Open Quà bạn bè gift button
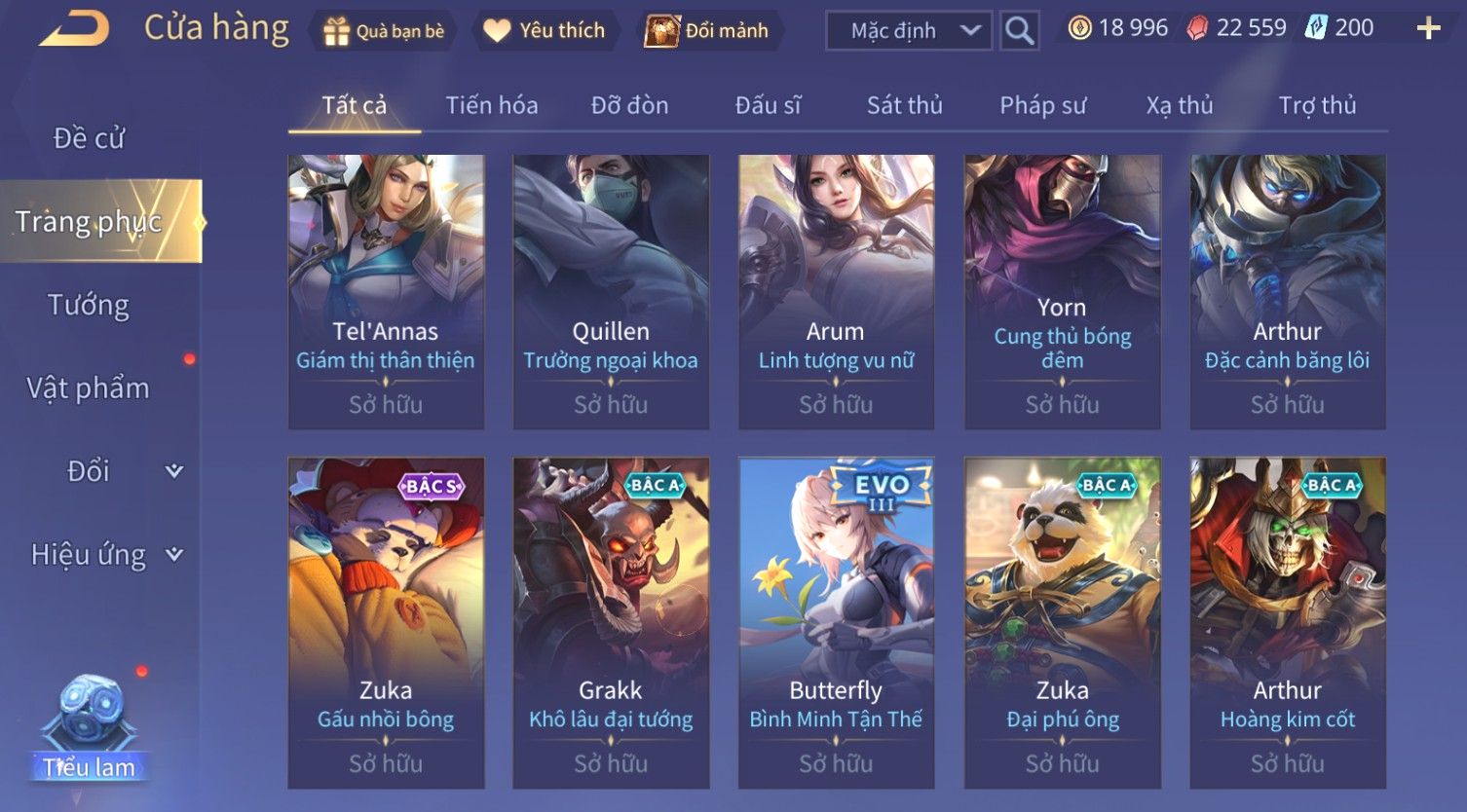The width and height of the screenshot is (1467, 812). click(383, 31)
